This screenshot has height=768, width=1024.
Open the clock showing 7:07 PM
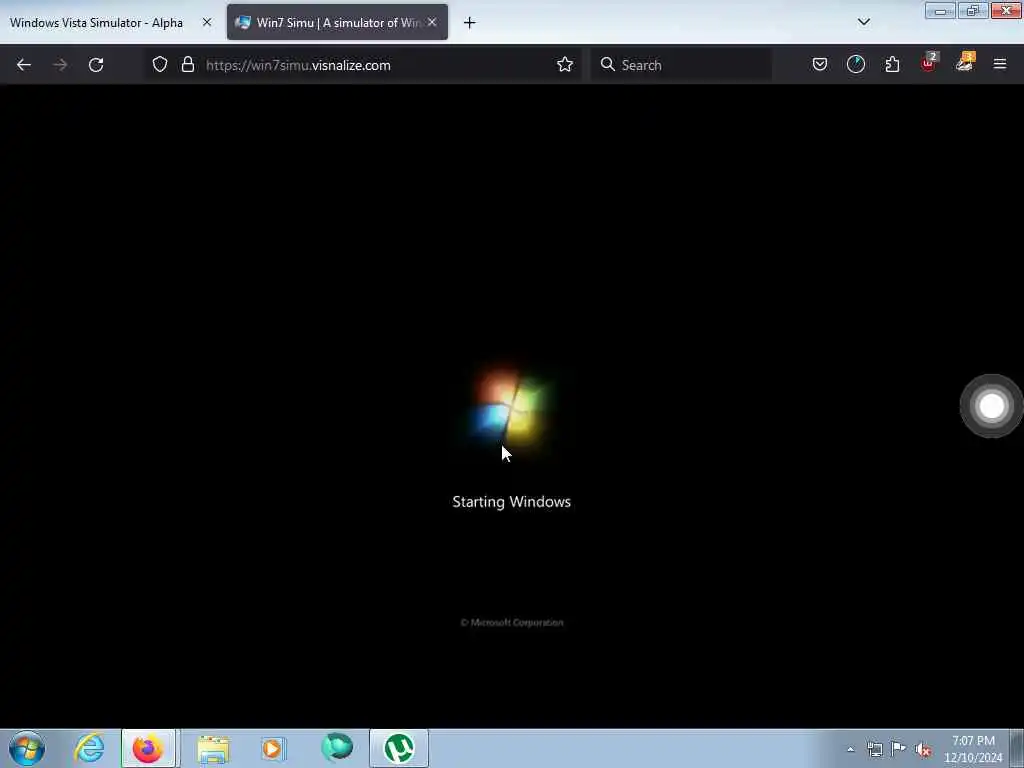pyautogui.click(x=973, y=749)
